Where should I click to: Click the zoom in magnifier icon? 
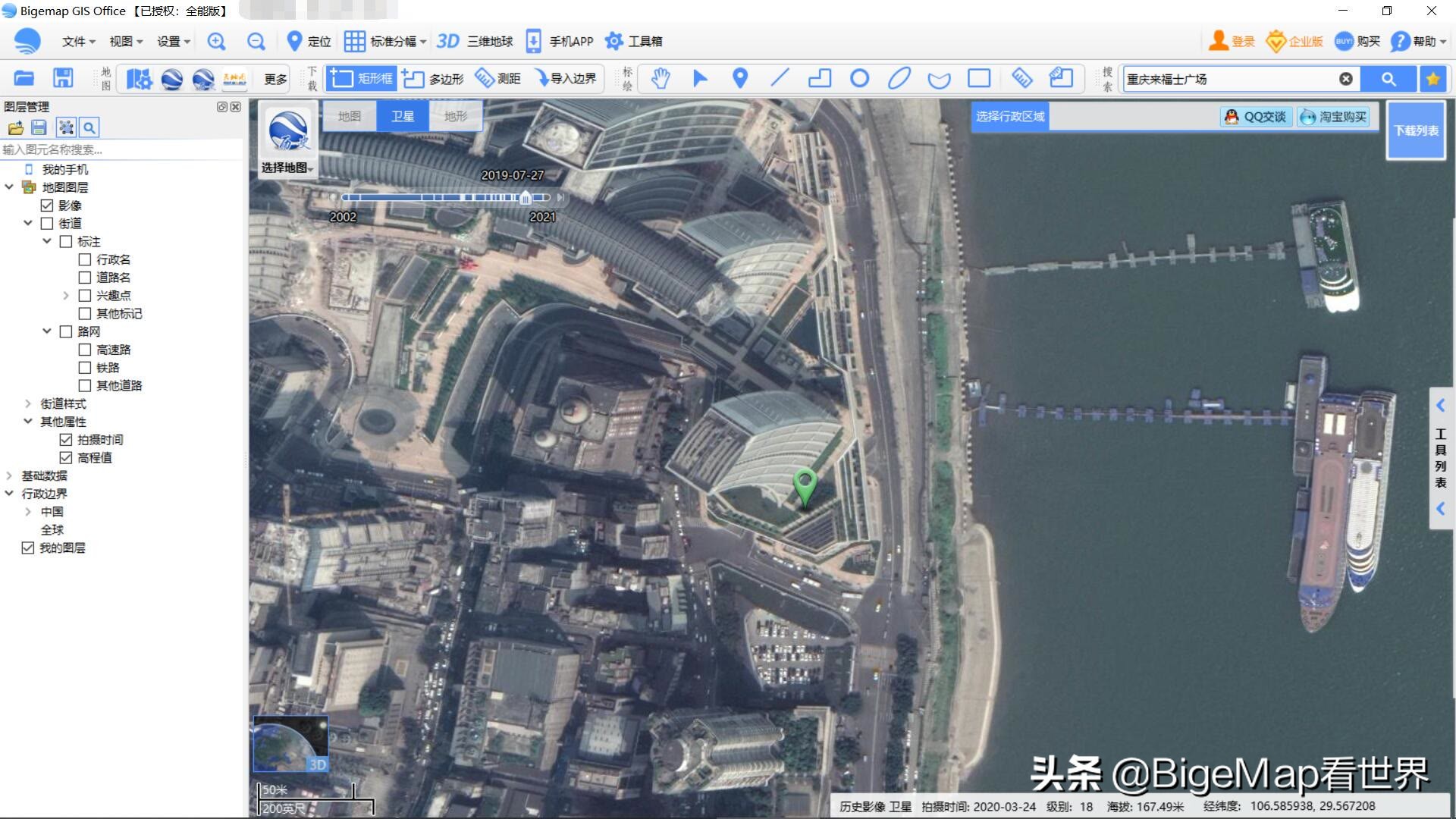click(217, 41)
